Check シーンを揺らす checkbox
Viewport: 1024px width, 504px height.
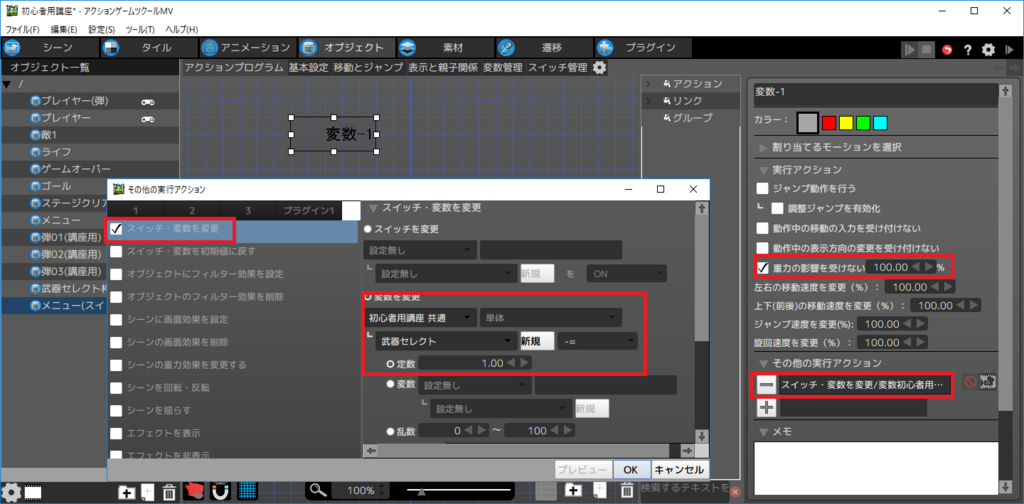(x=116, y=411)
